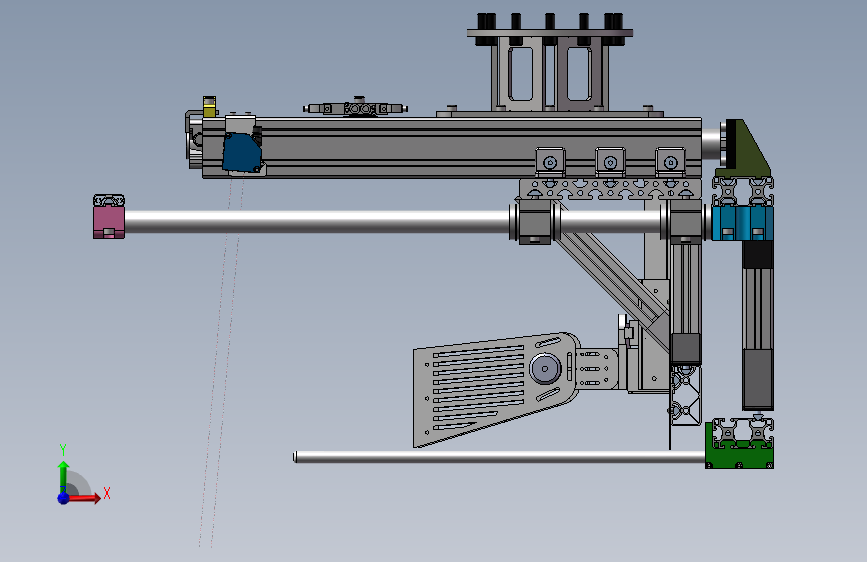Select the dark vertical cylinder on right column

tap(757, 379)
